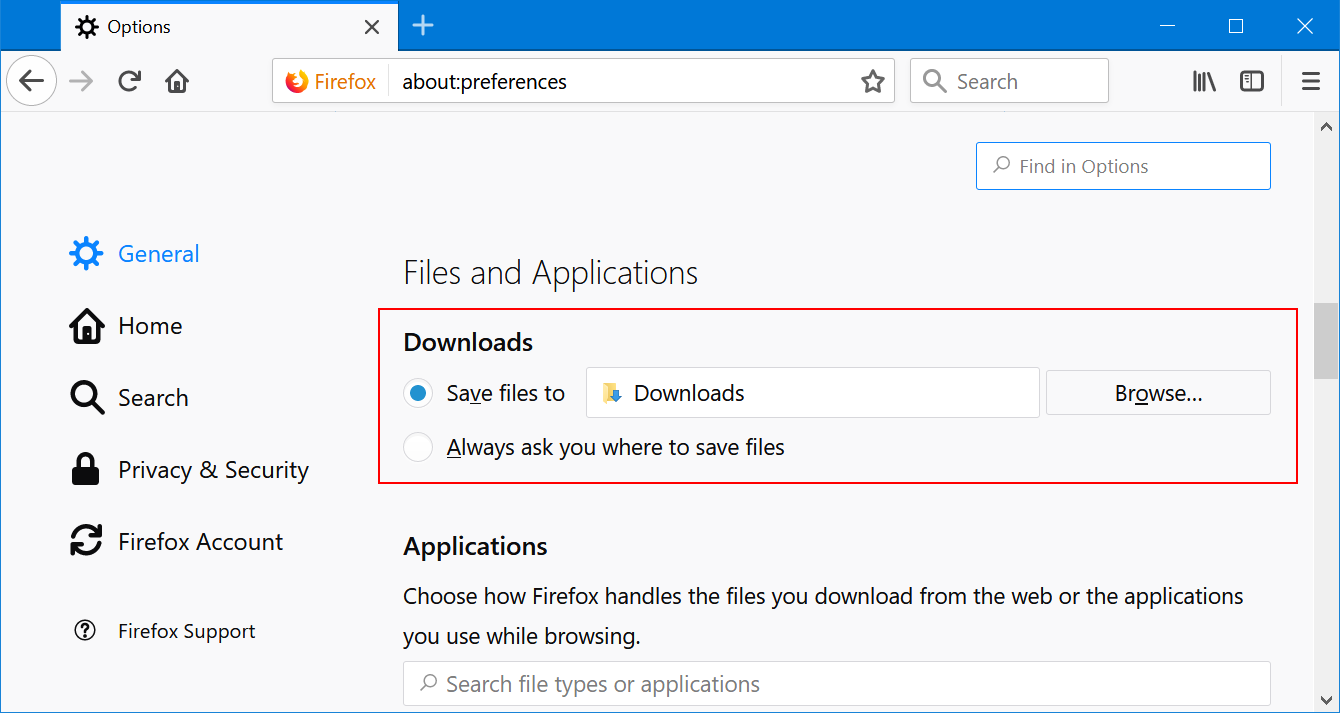The image size is (1340, 713).
Task: Open the General settings category
Action: (x=134, y=254)
